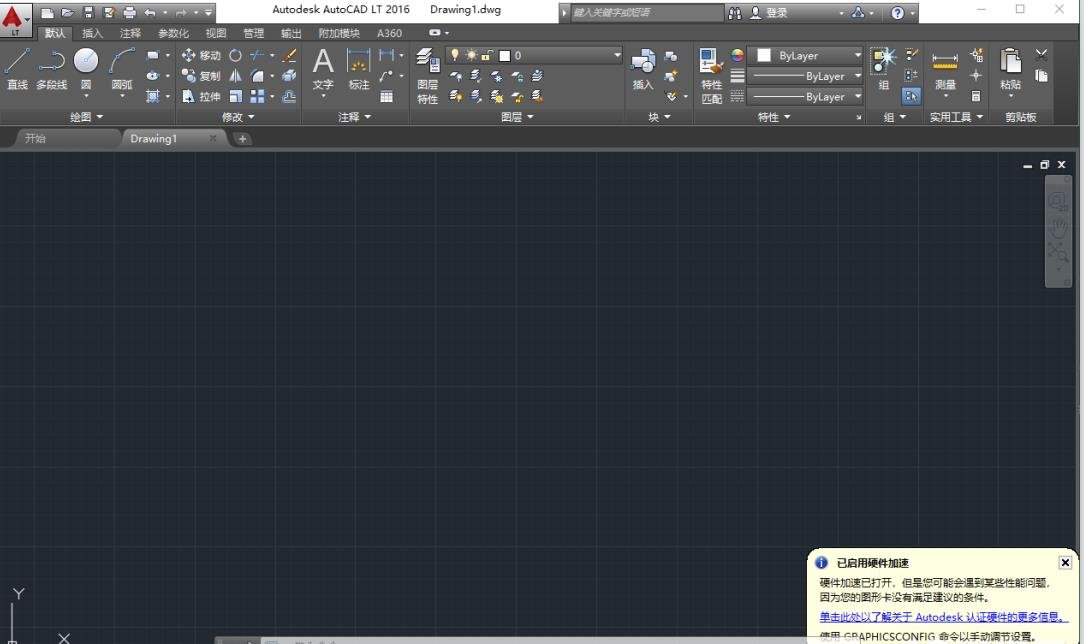The image size is (1084, 644).
Task: Click the Autodesk certified hardware link
Action: 944,616
